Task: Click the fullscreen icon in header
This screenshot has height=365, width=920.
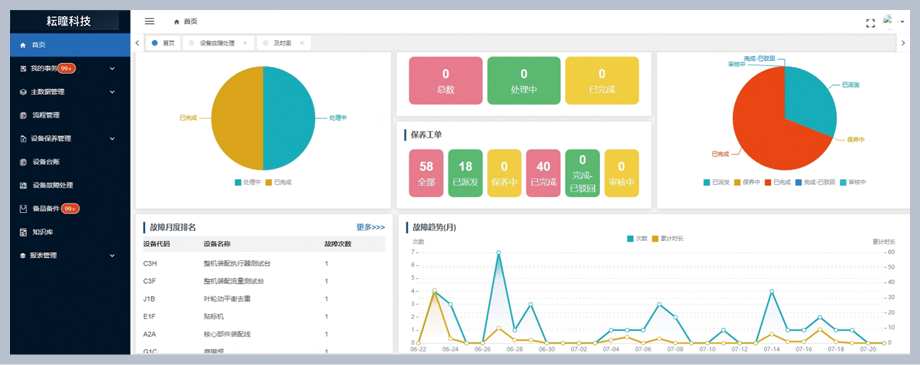Action: (x=871, y=23)
